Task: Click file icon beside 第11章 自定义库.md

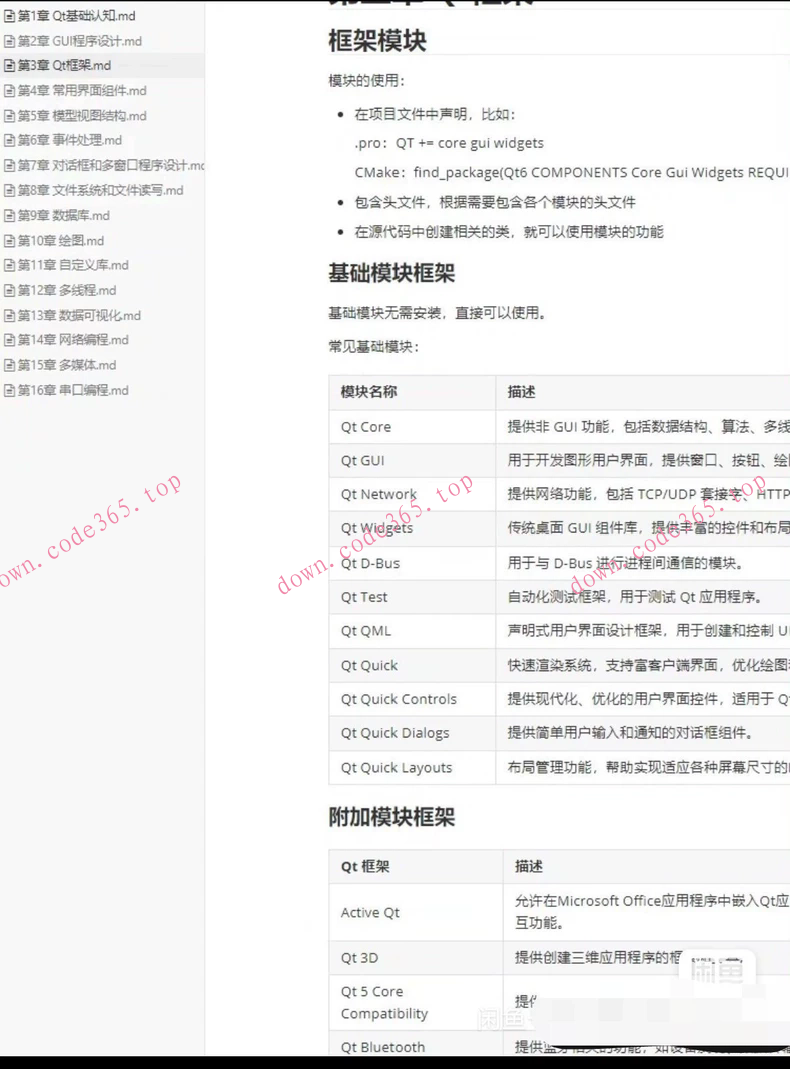Action: click(x=10, y=265)
